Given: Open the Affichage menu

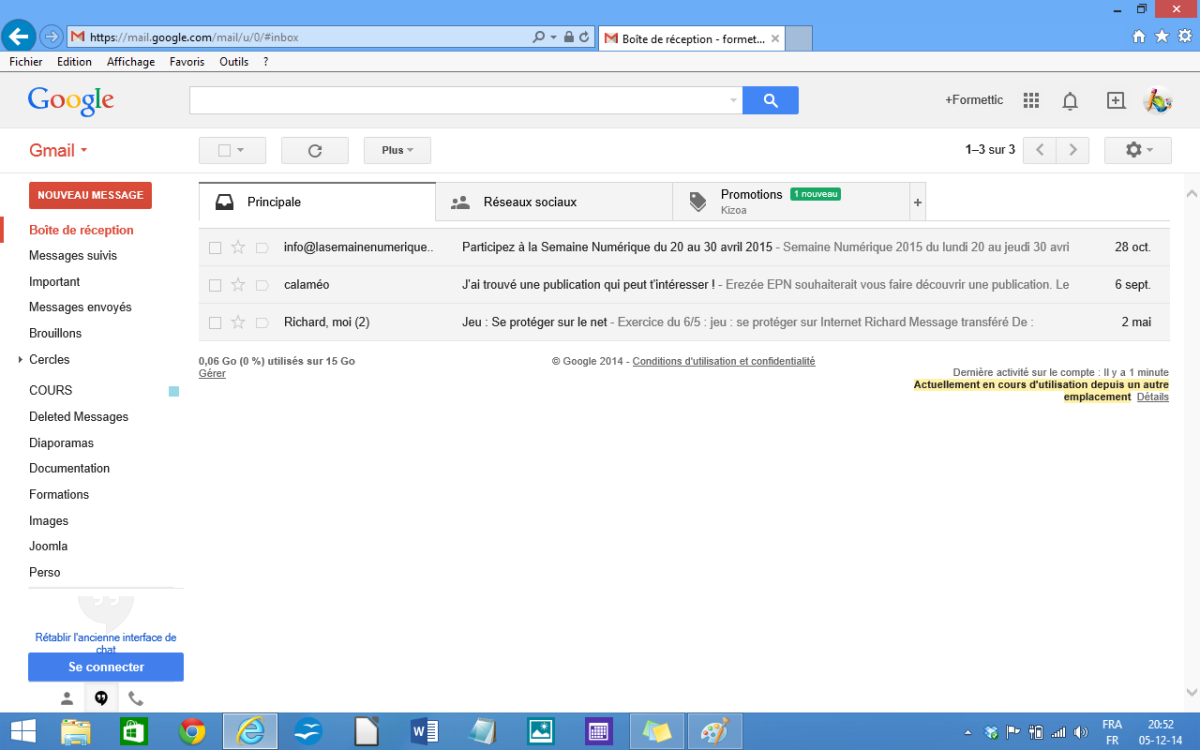Looking at the screenshot, I should [131, 61].
